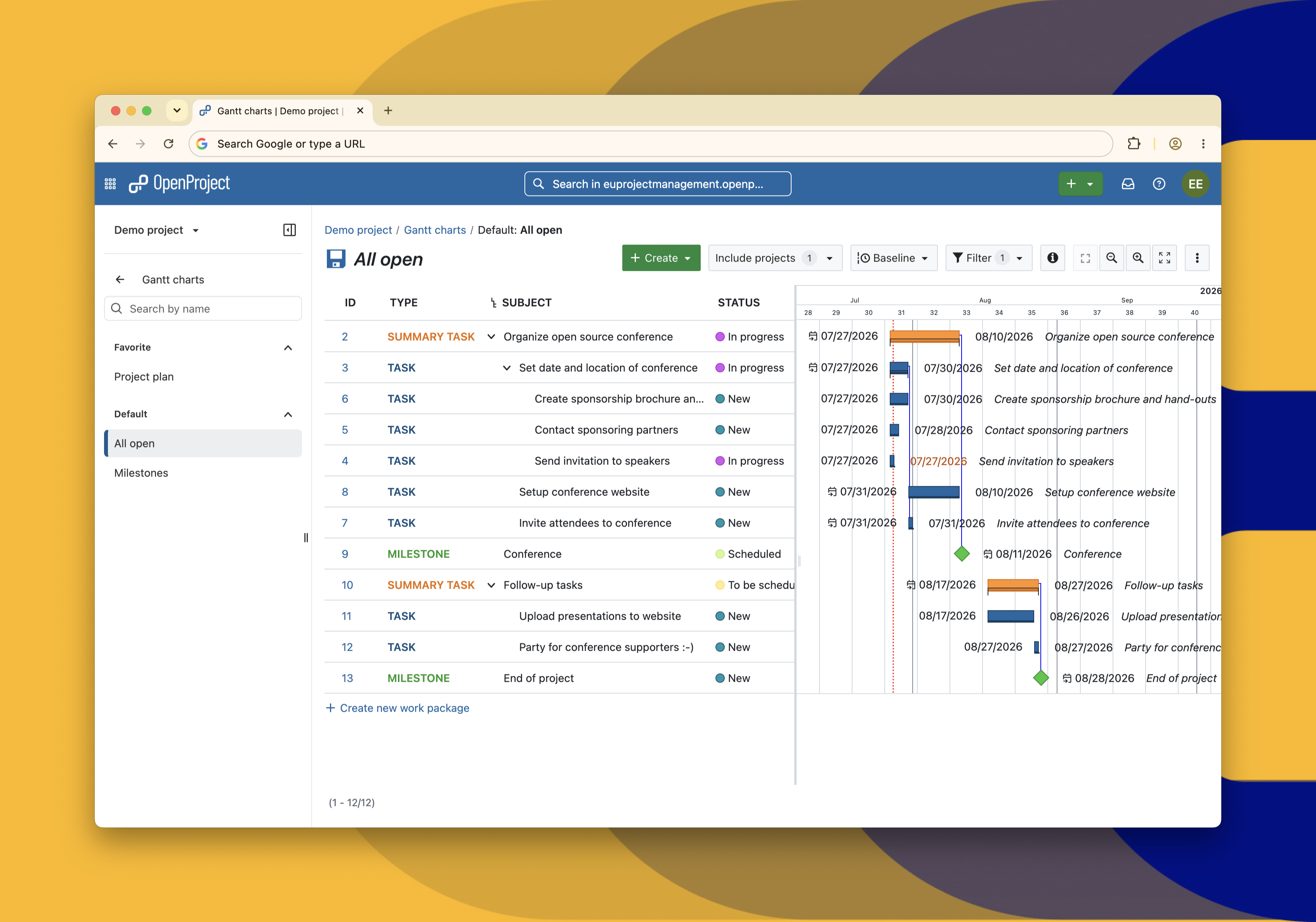Collapse the Favorite section
This screenshot has width=1316, height=922.
[288, 348]
